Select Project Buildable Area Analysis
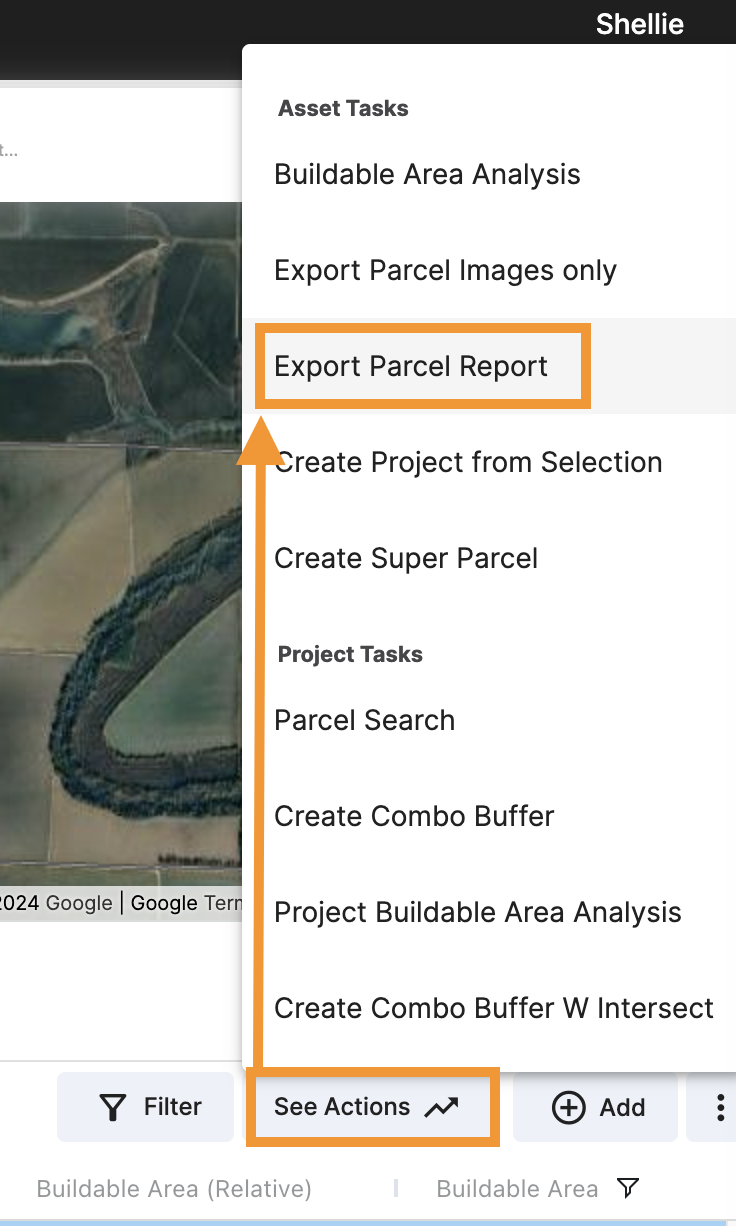Image resolution: width=736 pixels, height=1226 pixels. coord(477,912)
